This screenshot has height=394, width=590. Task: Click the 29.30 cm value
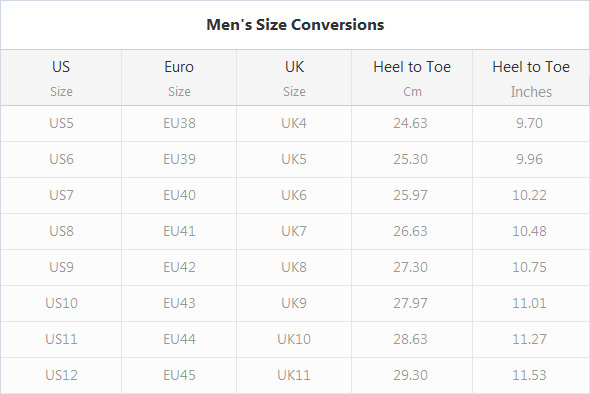click(x=412, y=375)
